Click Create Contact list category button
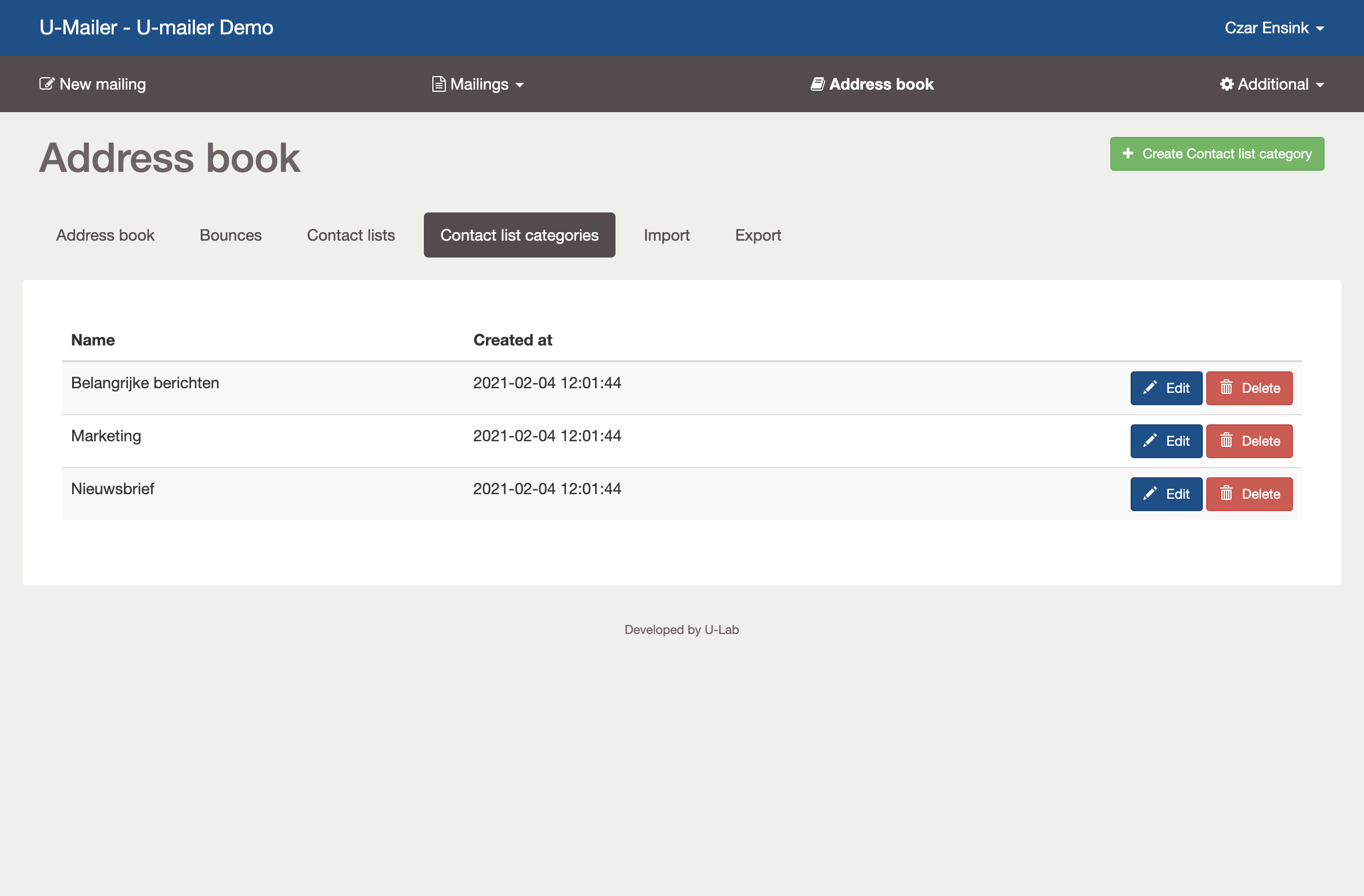1364x896 pixels. point(1217,153)
